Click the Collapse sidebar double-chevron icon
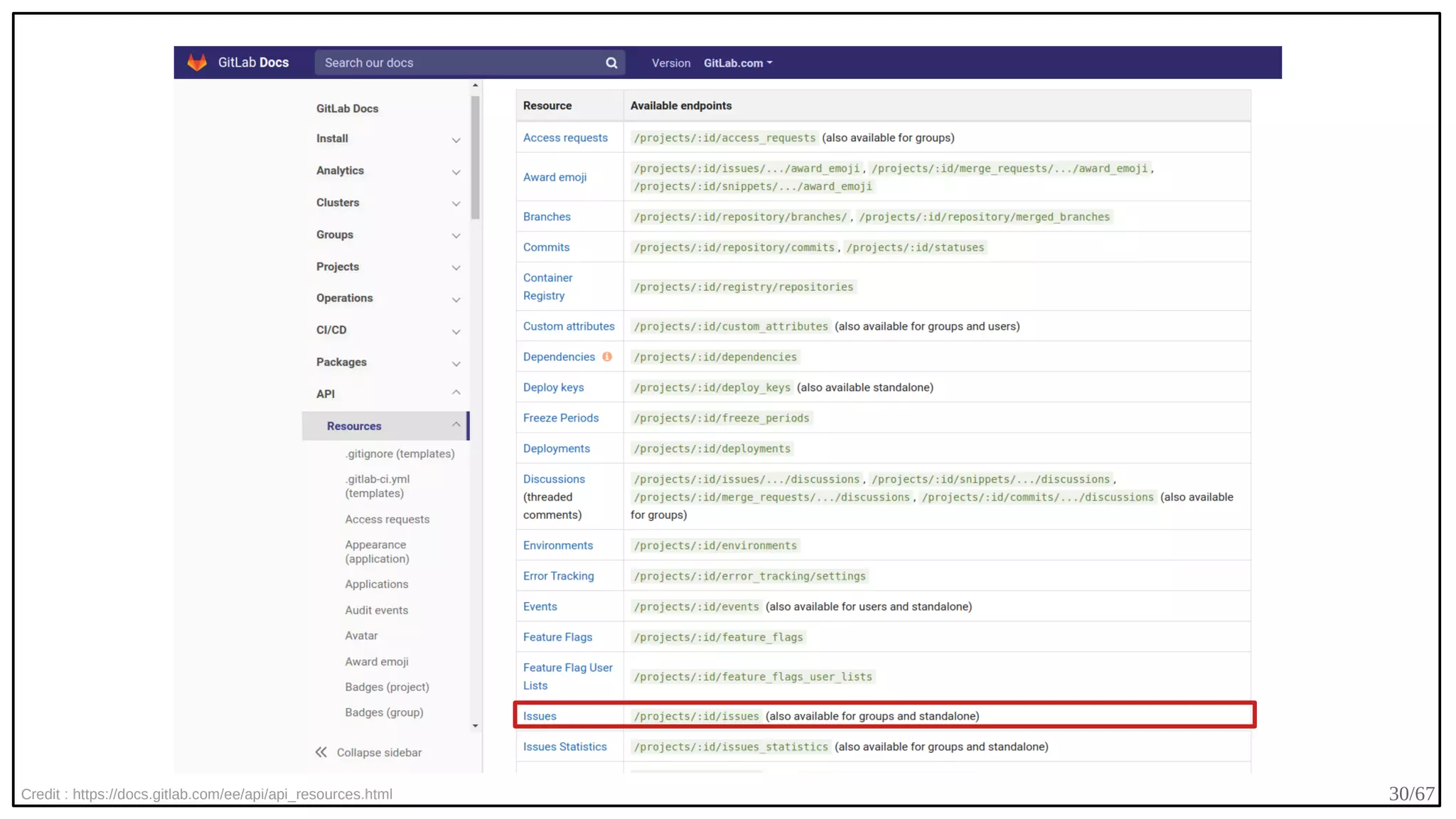 click(321, 752)
